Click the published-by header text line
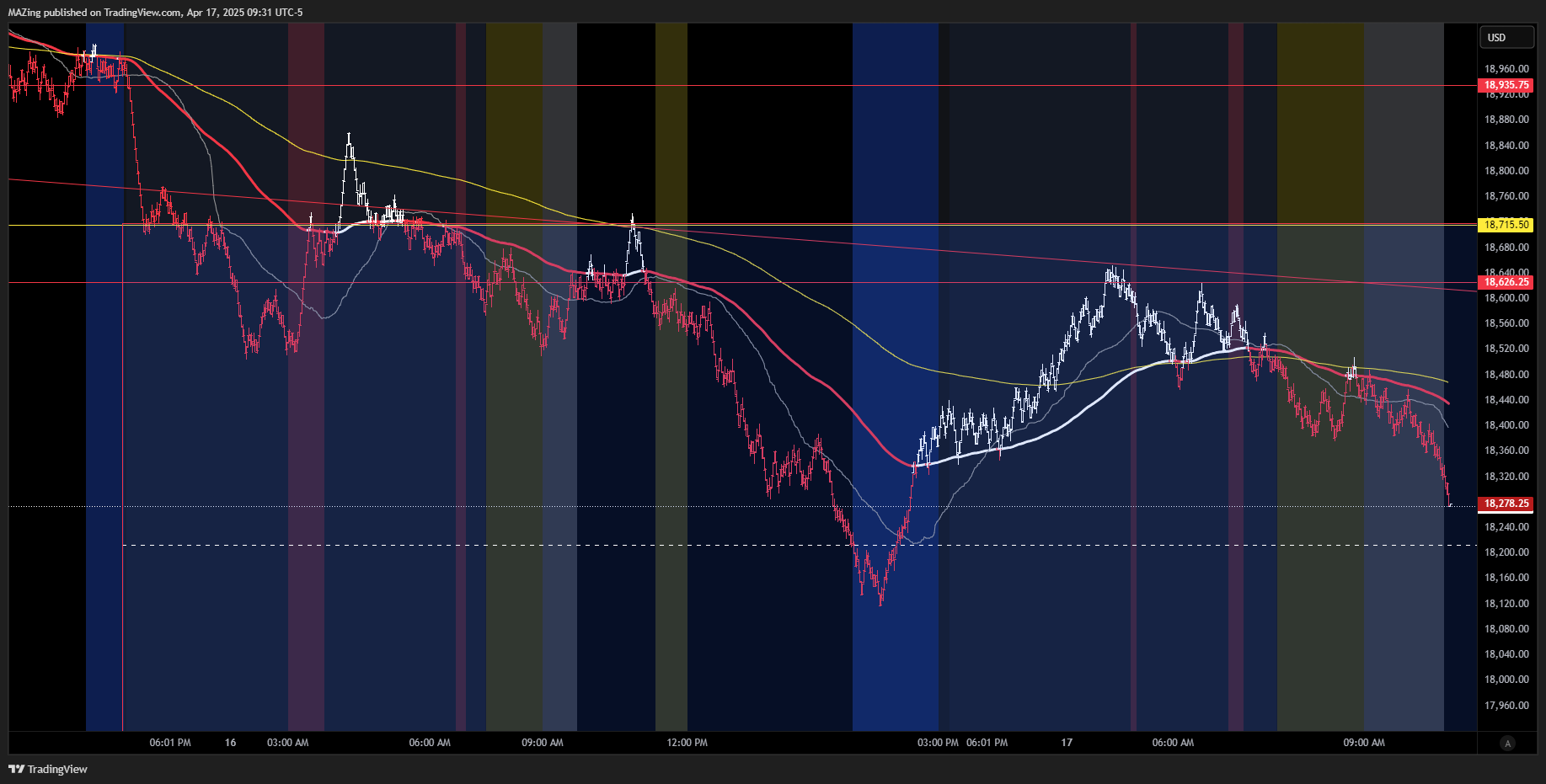This screenshot has width=1546, height=784. pyautogui.click(x=156, y=13)
